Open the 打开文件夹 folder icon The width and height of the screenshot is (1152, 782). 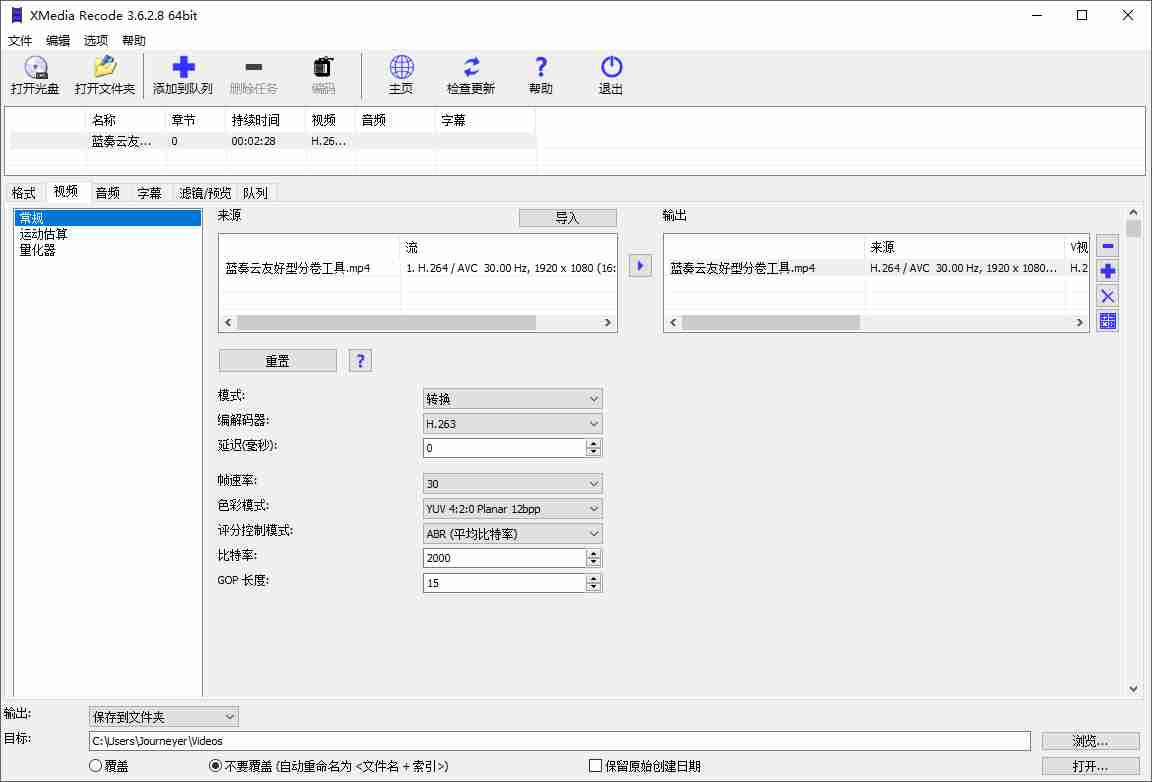(104, 68)
